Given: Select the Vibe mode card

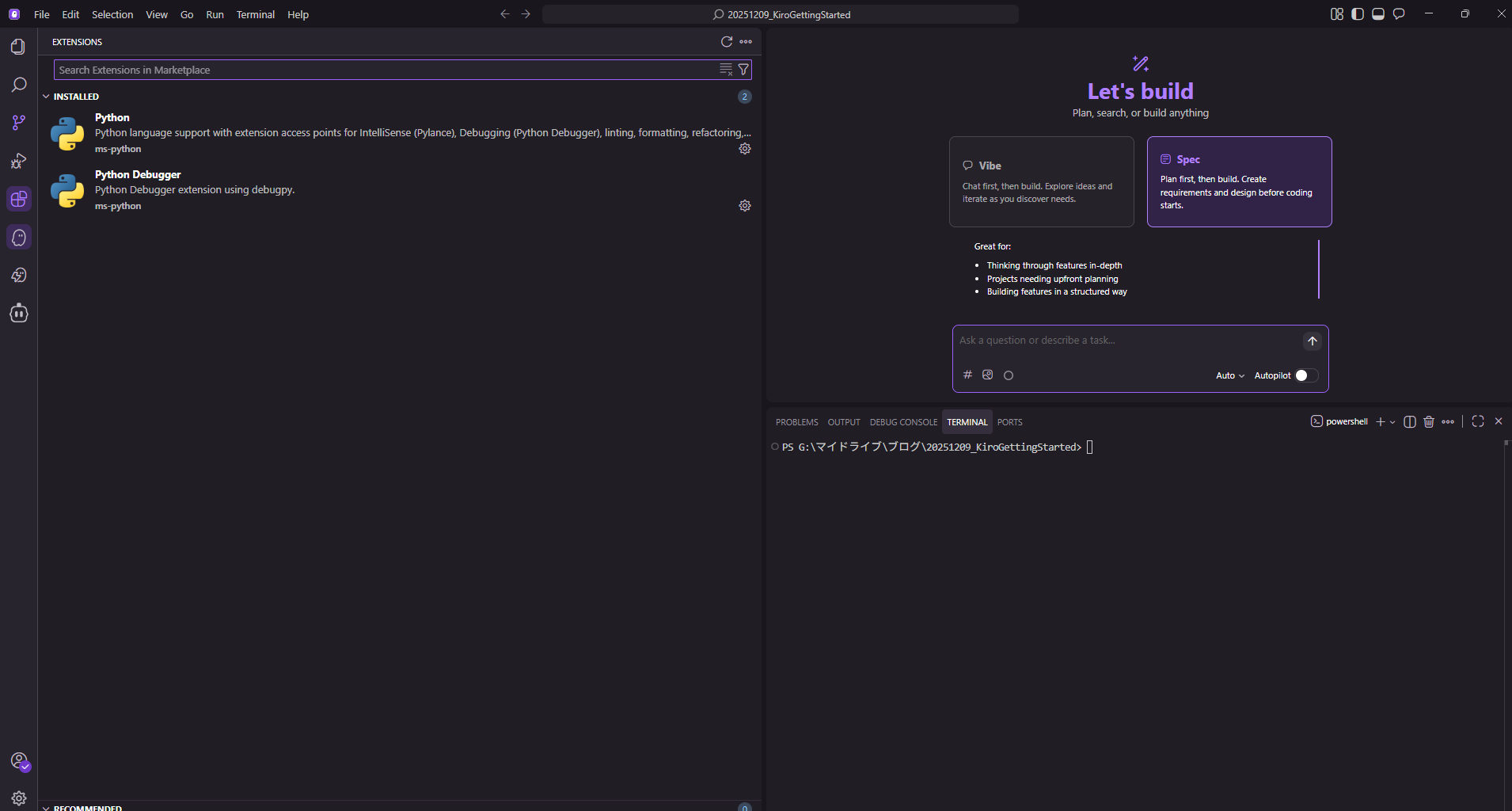Looking at the screenshot, I should pos(1041,181).
